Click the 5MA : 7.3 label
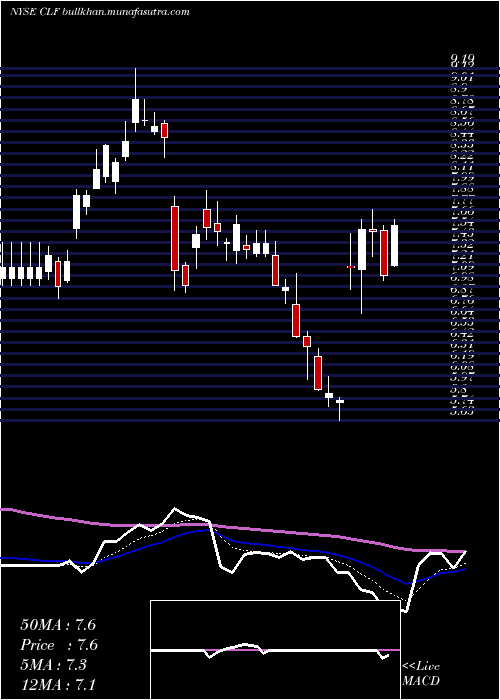 pyautogui.click(x=54, y=665)
